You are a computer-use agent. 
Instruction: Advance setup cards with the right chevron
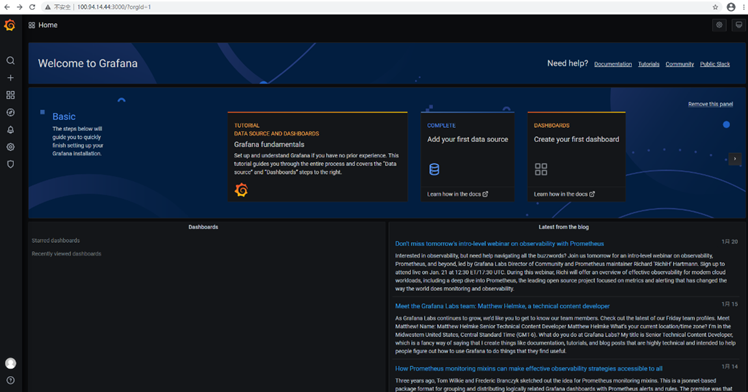(x=735, y=159)
